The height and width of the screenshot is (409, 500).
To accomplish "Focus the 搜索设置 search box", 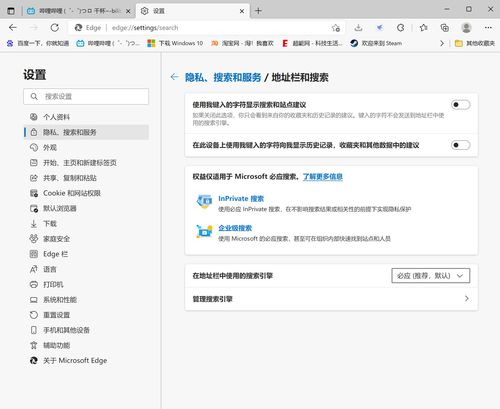I will 86,97.
